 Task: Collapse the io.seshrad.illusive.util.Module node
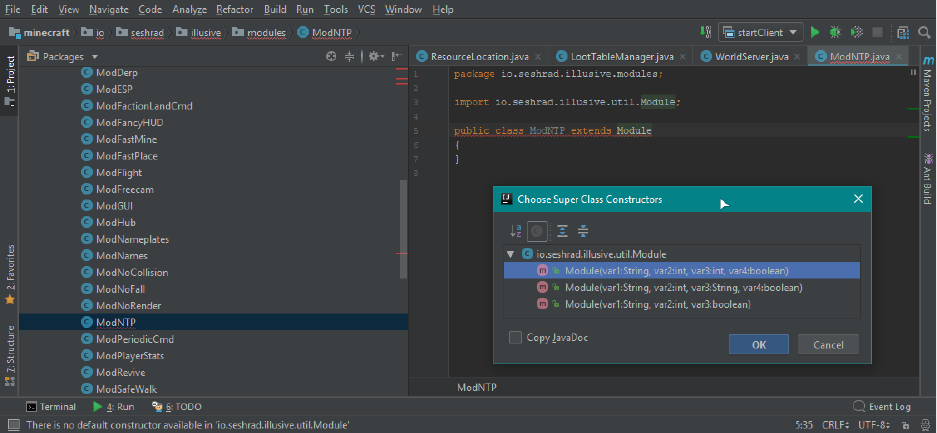511,254
